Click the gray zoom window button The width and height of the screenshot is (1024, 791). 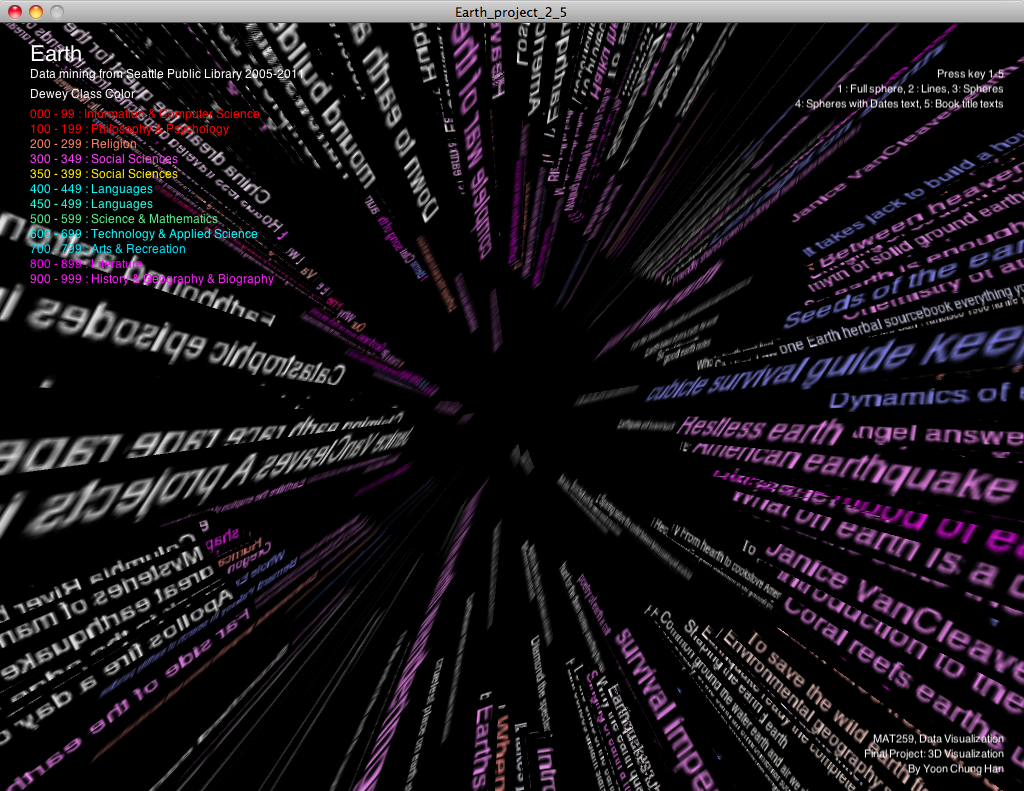tap(57, 11)
